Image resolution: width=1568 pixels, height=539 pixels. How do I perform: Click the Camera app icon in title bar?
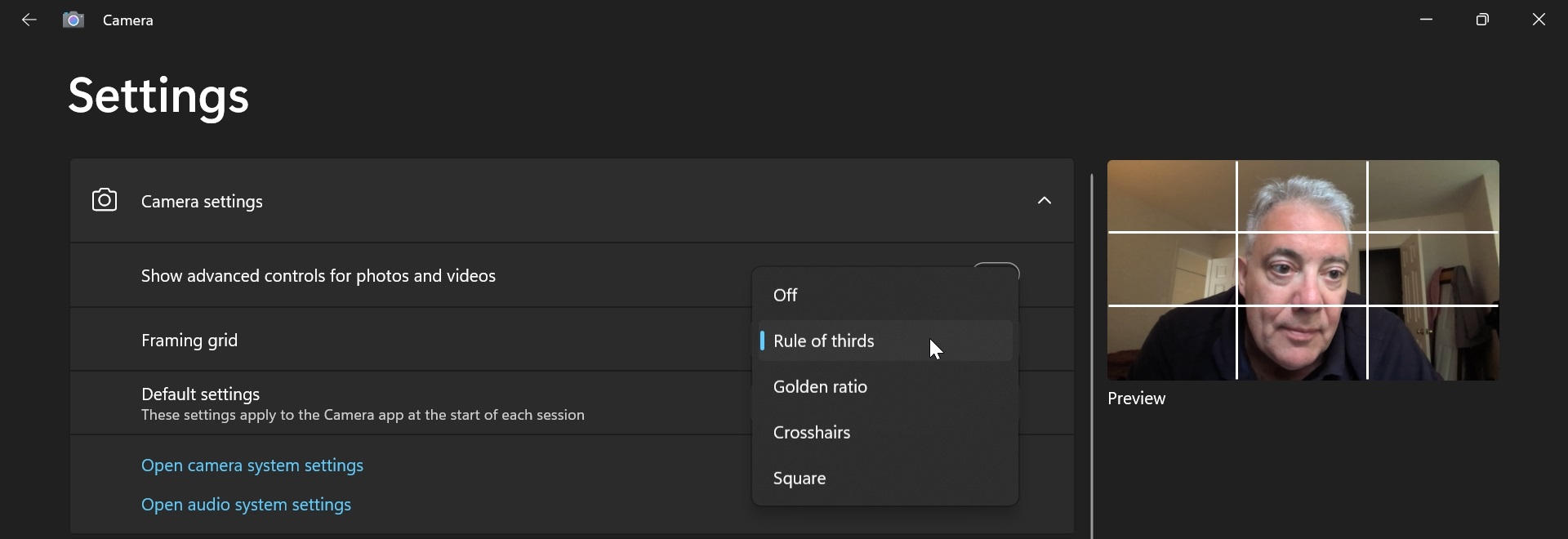coord(73,20)
